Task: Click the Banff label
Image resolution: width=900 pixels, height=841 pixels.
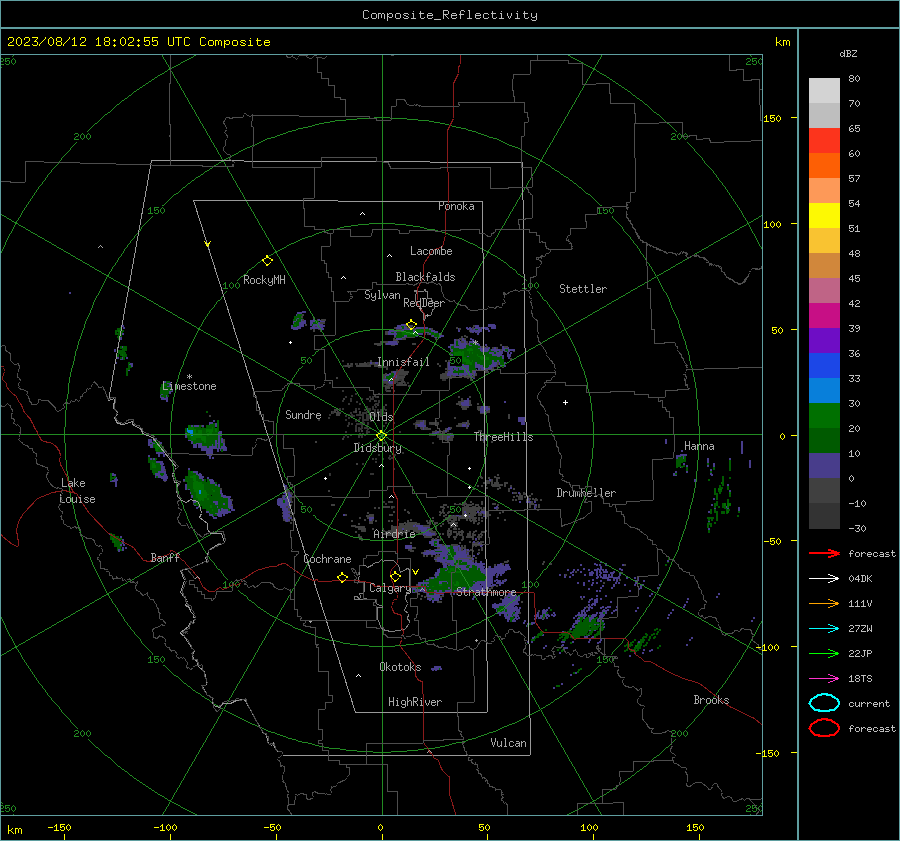Action: (165, 557)
